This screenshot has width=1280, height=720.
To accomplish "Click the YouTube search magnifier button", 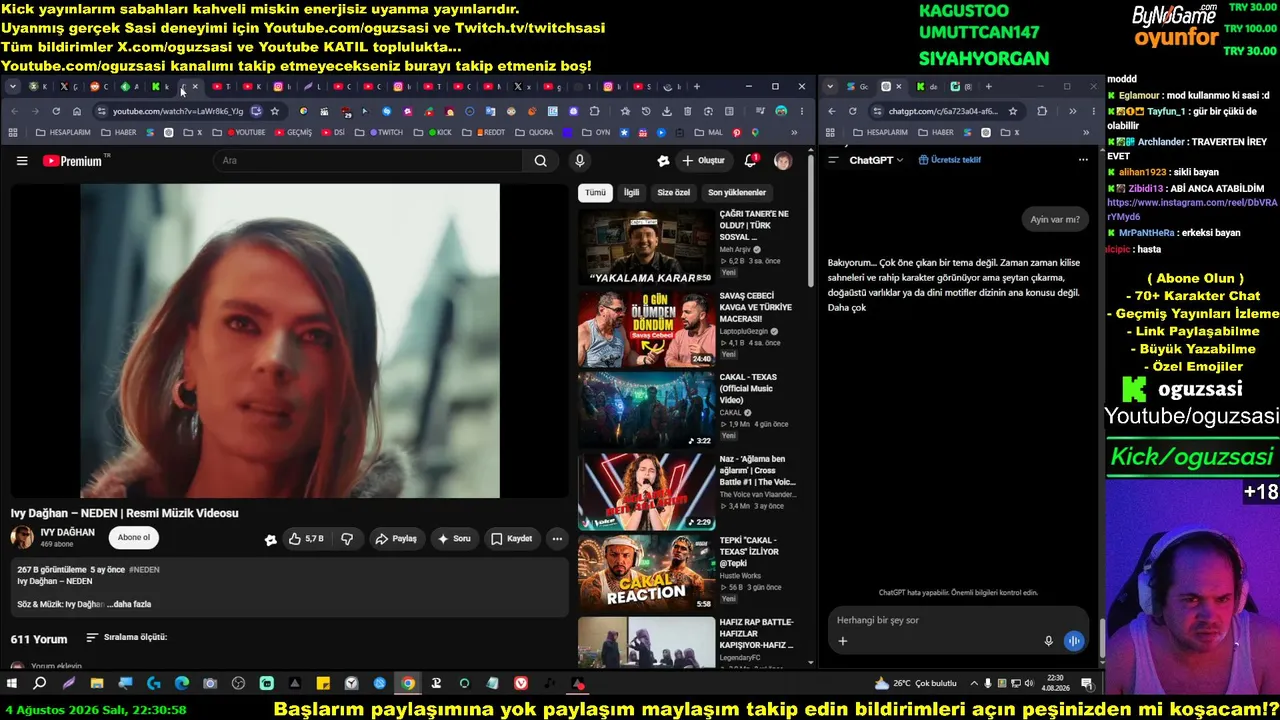I will click(540, 160).
